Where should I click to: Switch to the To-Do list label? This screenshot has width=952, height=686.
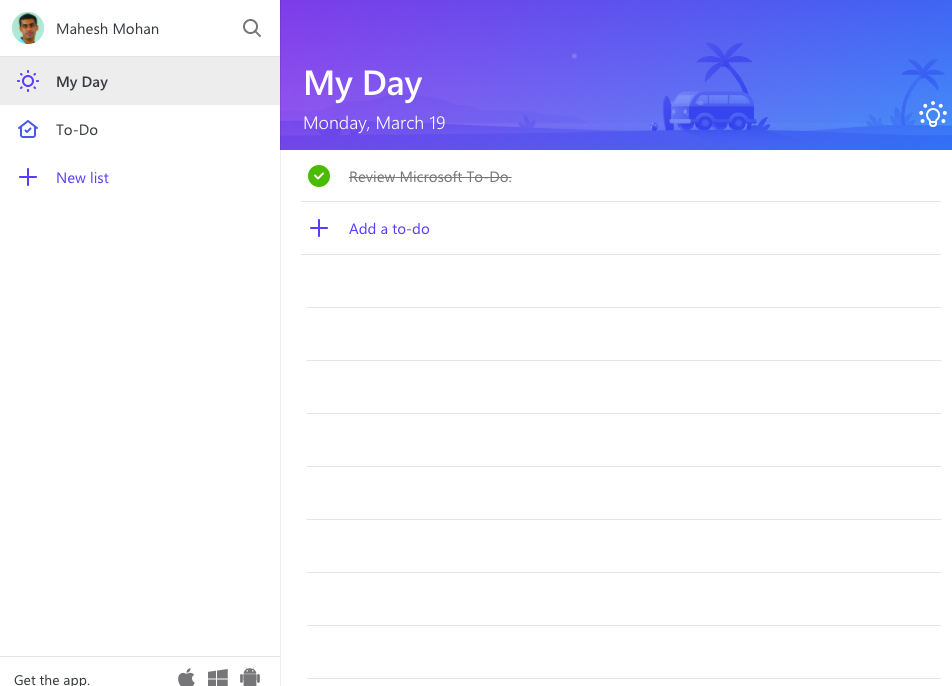tap(77, 130)
